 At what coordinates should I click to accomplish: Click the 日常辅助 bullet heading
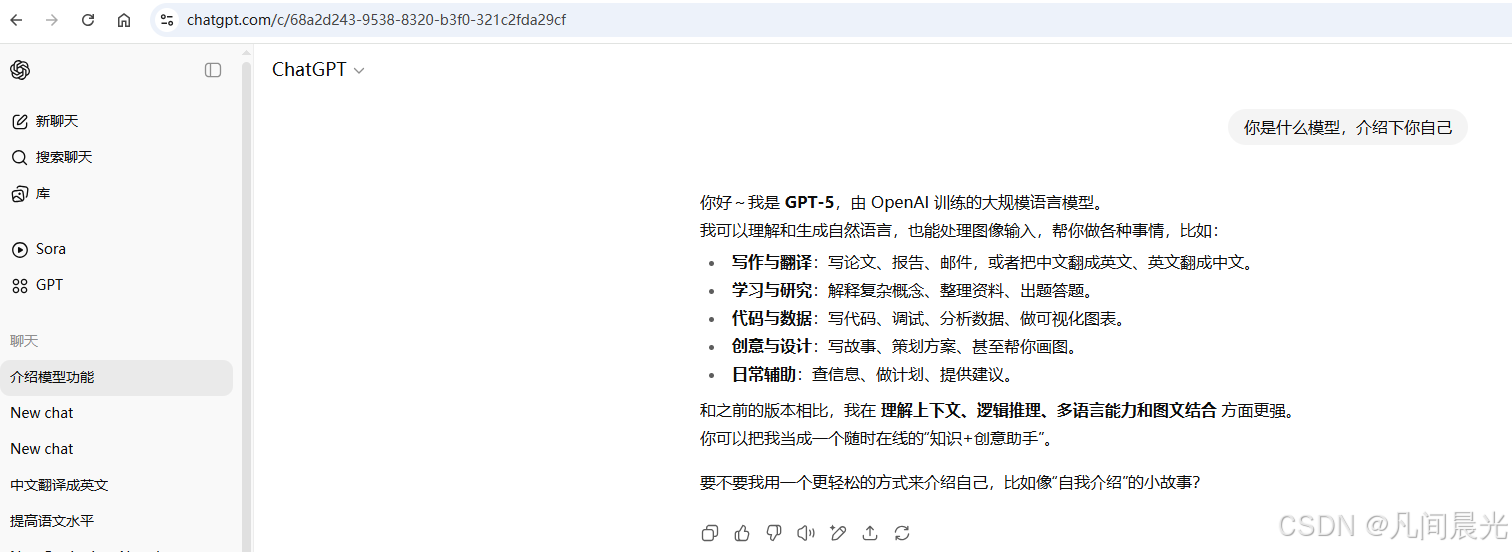(763, 375)
